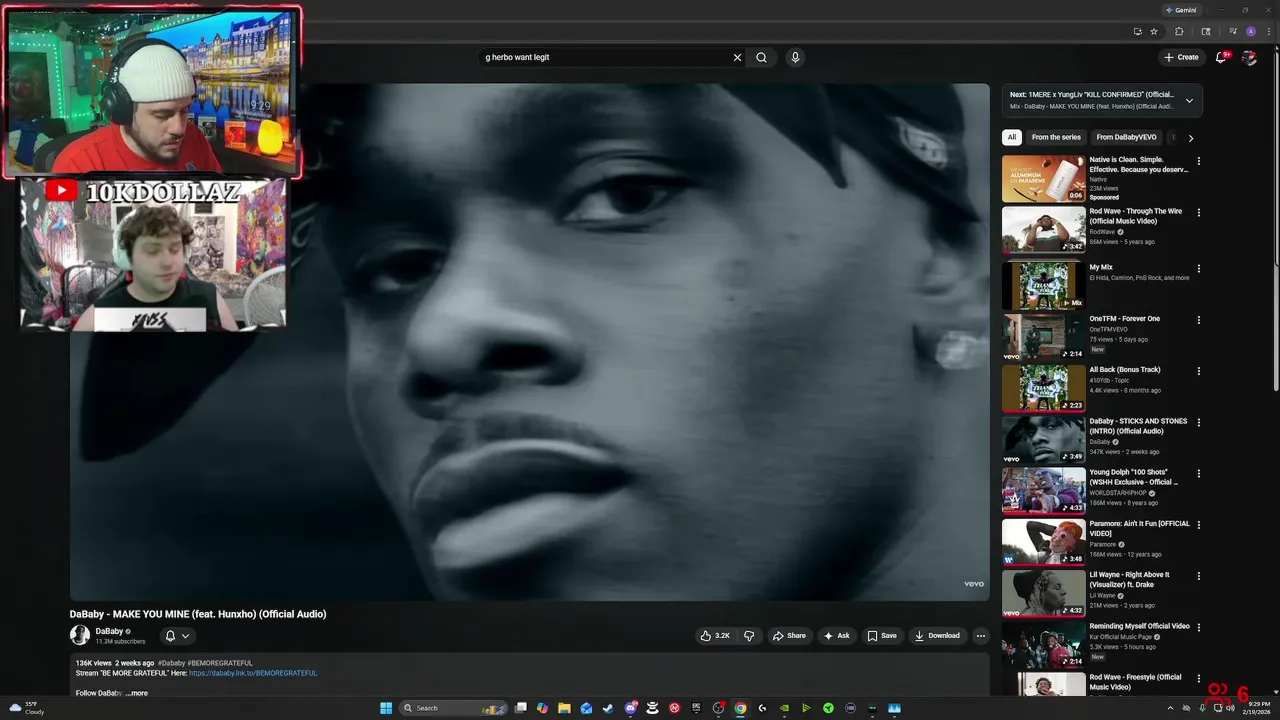Open DaBaby STICKS AND STONES thumbnail
1280x720 pixels.
click(x=1043, y=440)
